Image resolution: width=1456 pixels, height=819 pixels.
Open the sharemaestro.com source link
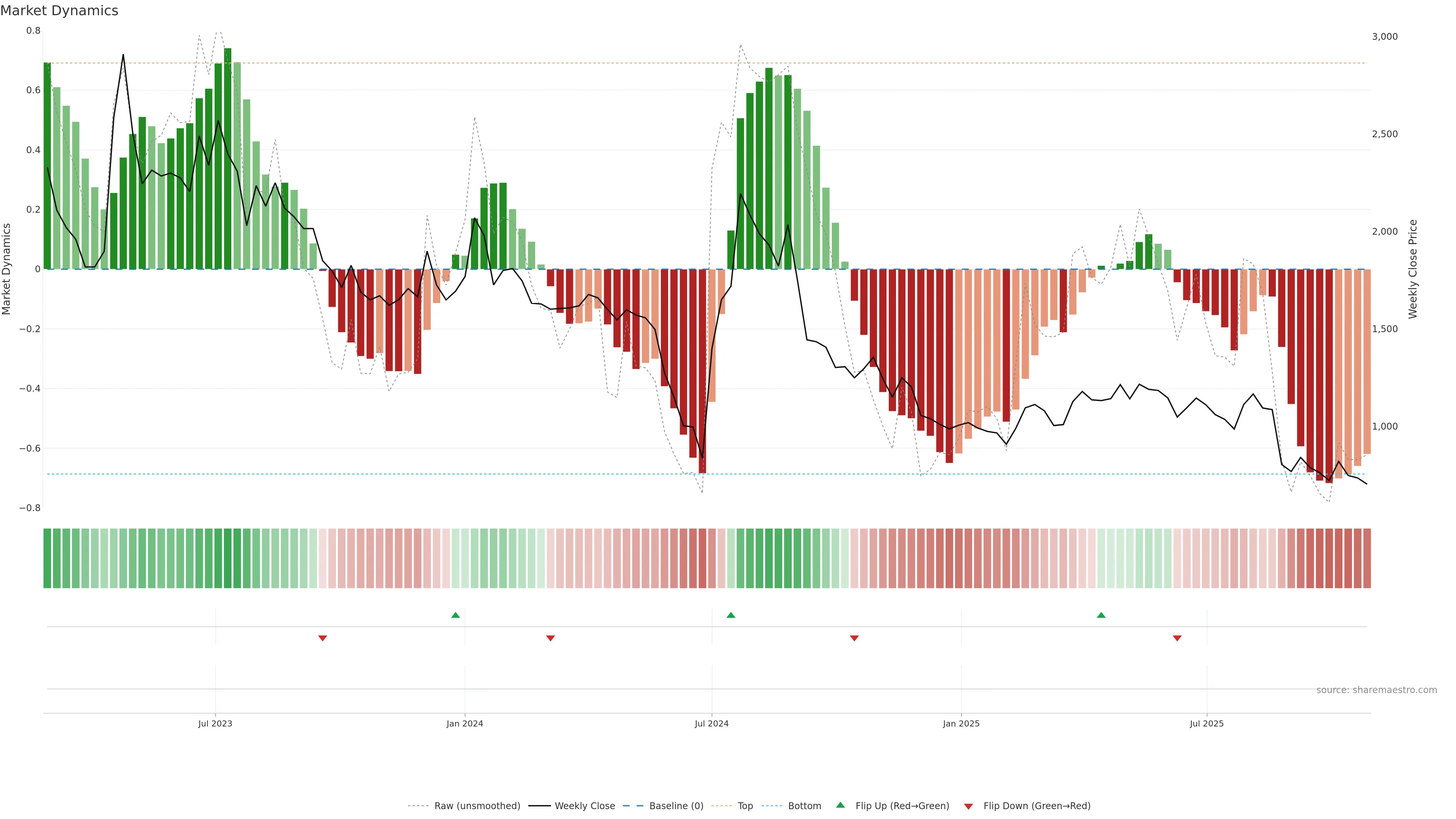point(1376,690)
